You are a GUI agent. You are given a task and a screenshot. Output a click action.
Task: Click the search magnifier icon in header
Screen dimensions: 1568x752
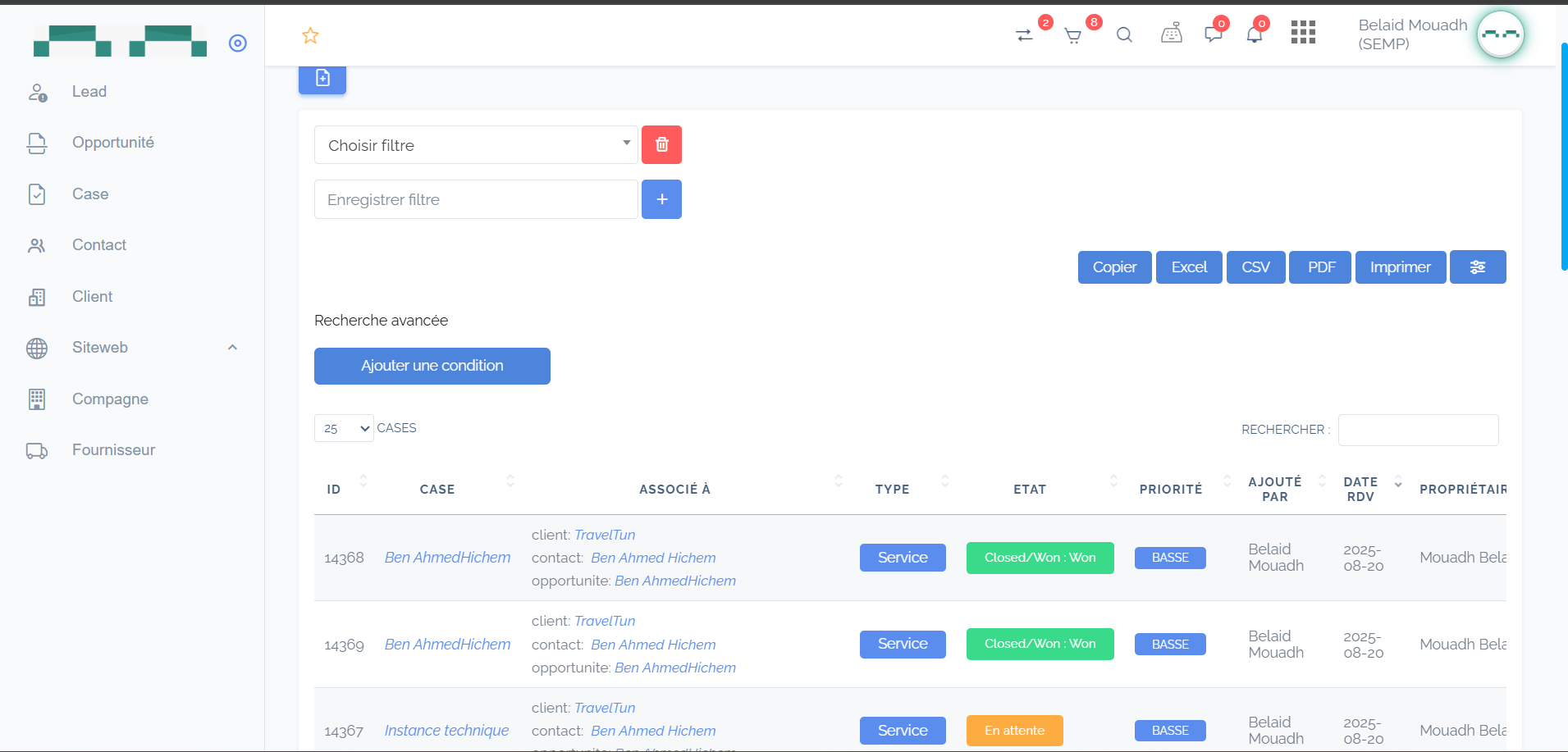click(1124, 35)
